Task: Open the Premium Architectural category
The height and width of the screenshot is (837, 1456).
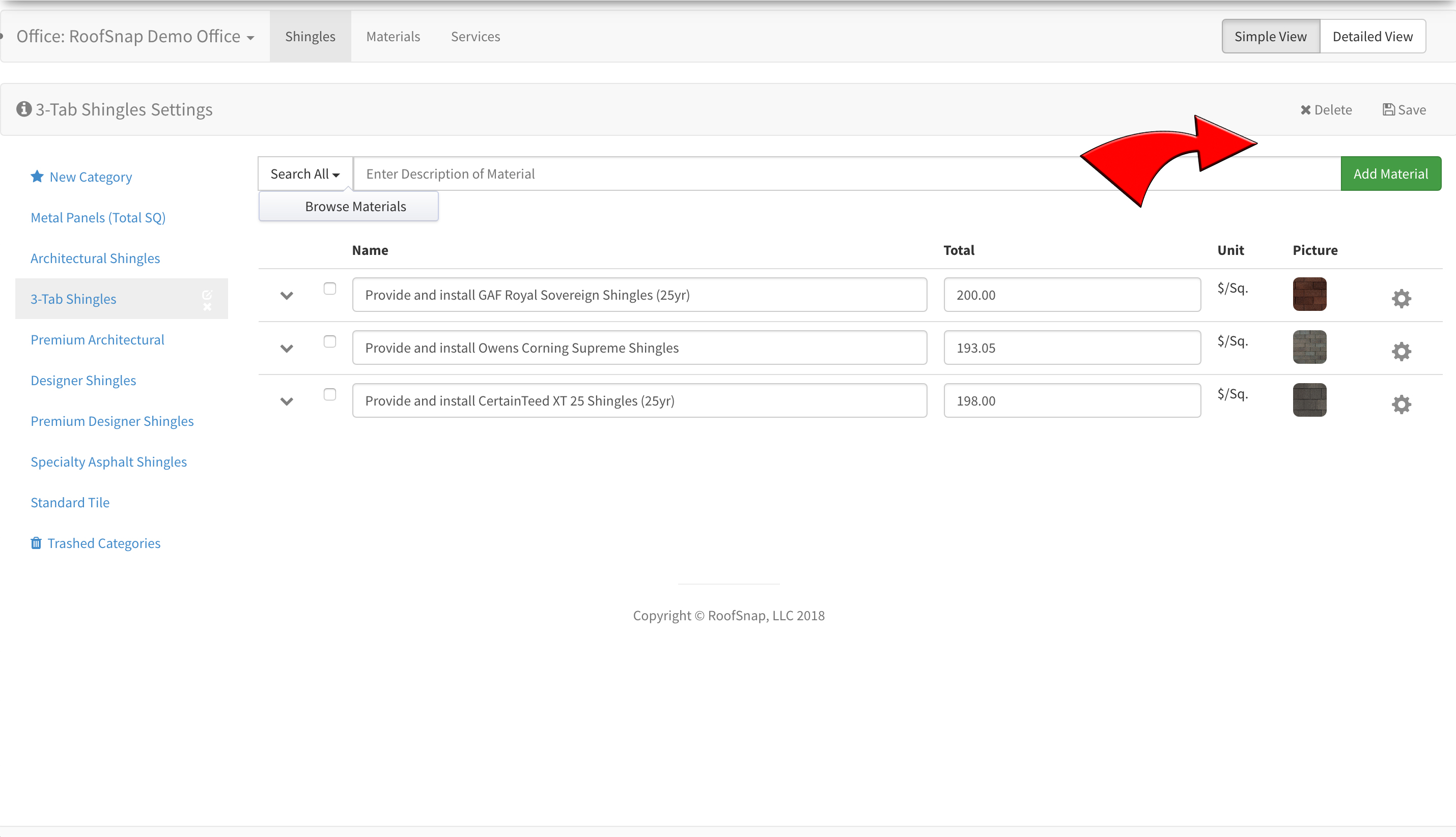Action: pos(98,340)
